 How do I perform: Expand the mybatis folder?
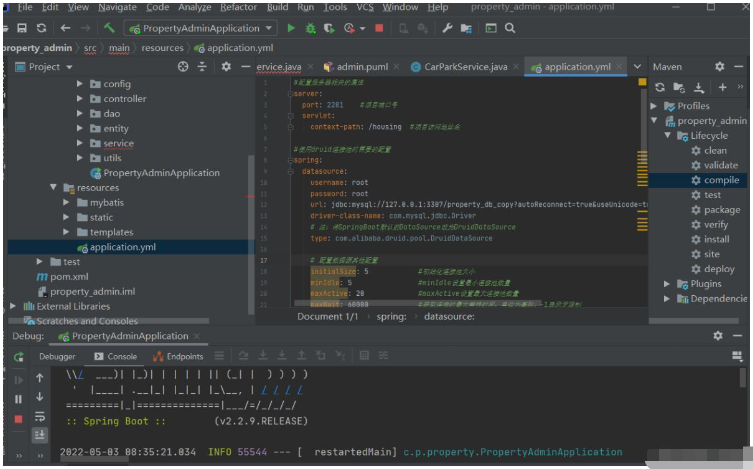(x=66, y=203)
